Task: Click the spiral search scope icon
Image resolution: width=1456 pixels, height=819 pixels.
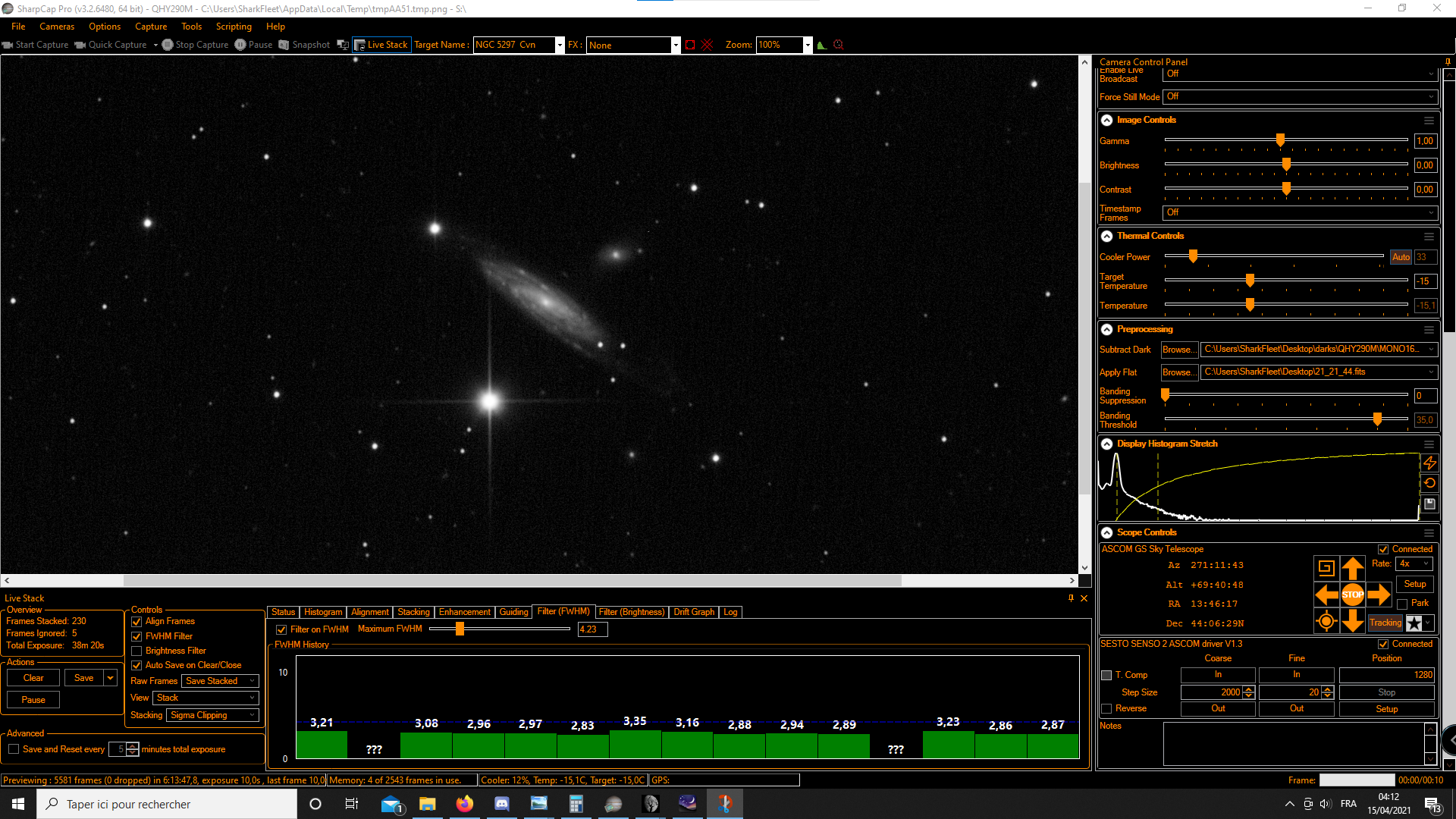Action: click(x=1326, y=567)
